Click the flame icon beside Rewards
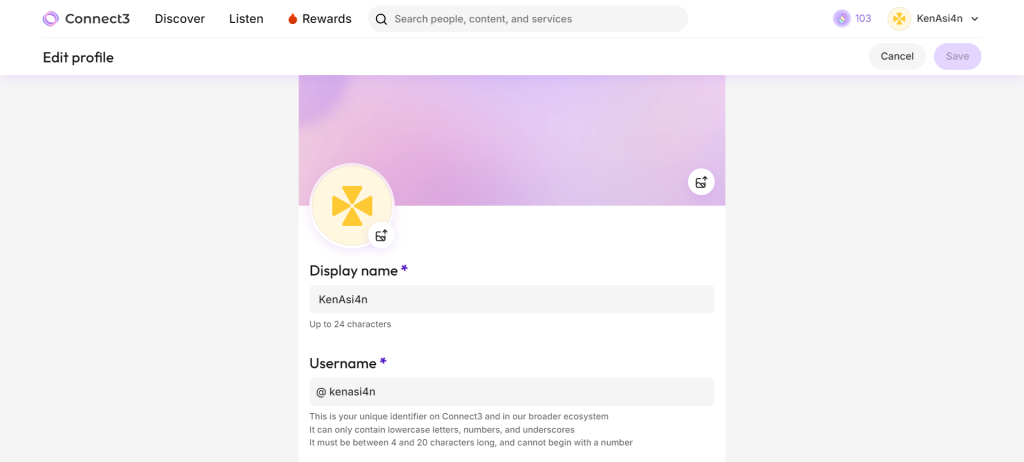Screen dimensions: 1024x462 [x=292, y=19]
